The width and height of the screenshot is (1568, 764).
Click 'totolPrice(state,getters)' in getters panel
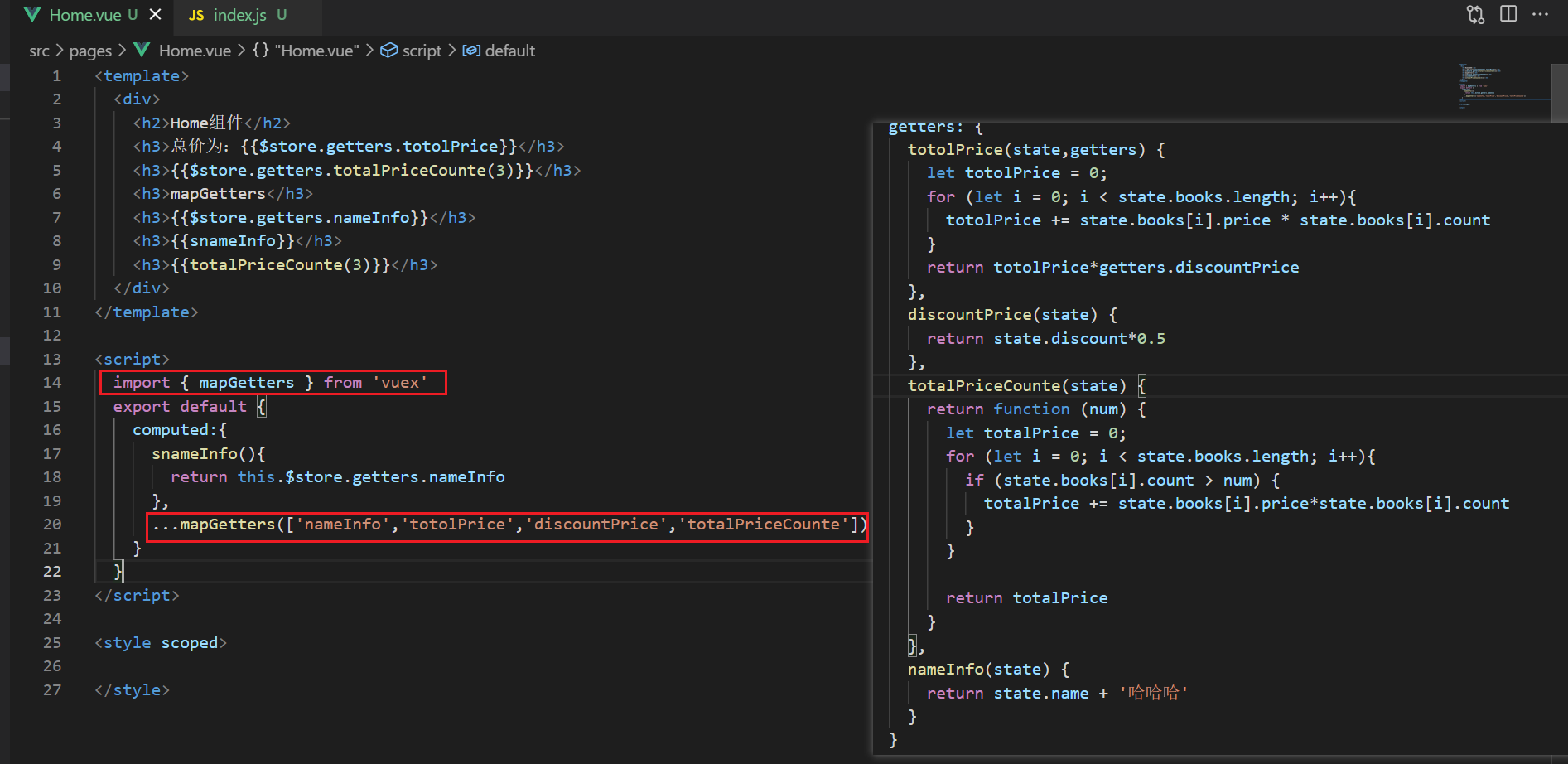pyautogui.click(x=1027, y=150)
